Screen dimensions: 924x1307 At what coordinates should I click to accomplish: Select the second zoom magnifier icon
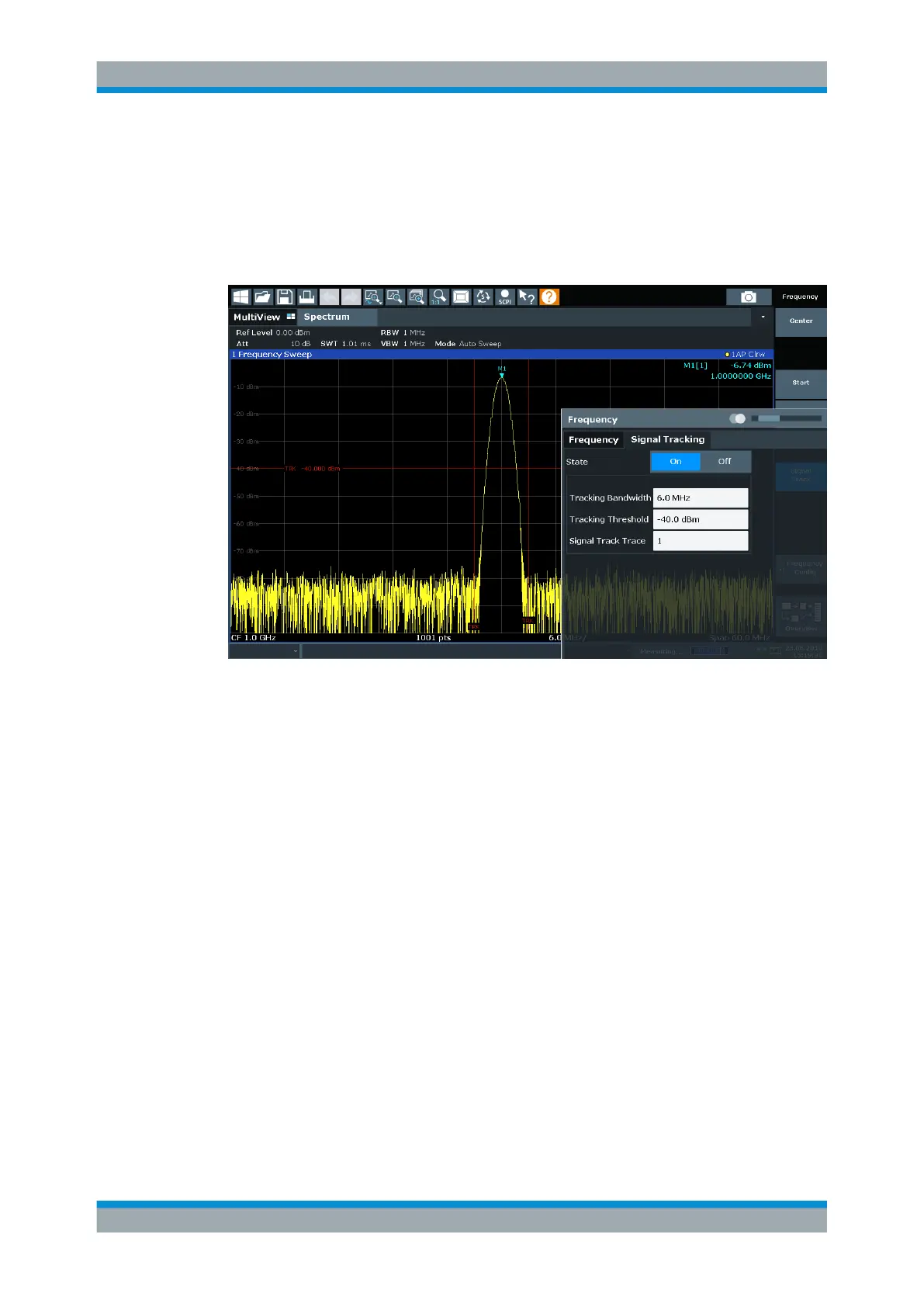click(x=395, y=296)
